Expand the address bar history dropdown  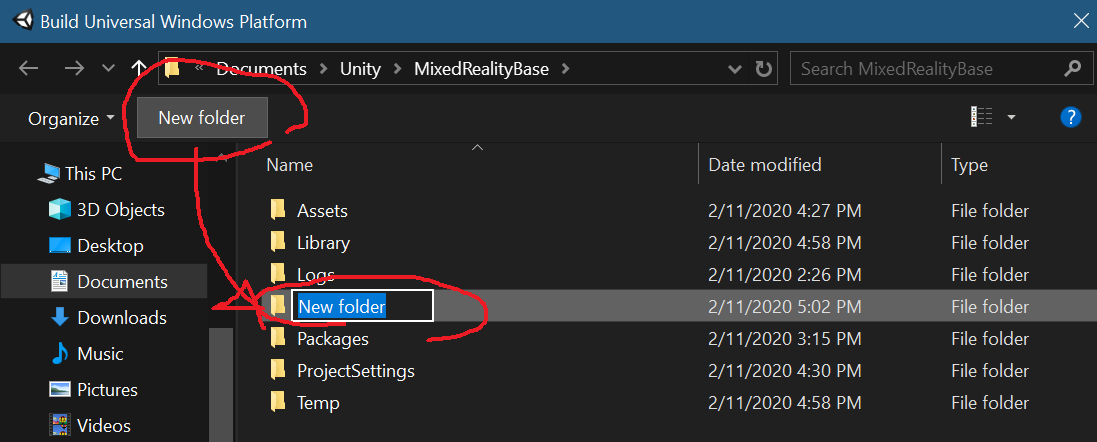[x=735, y=69]
